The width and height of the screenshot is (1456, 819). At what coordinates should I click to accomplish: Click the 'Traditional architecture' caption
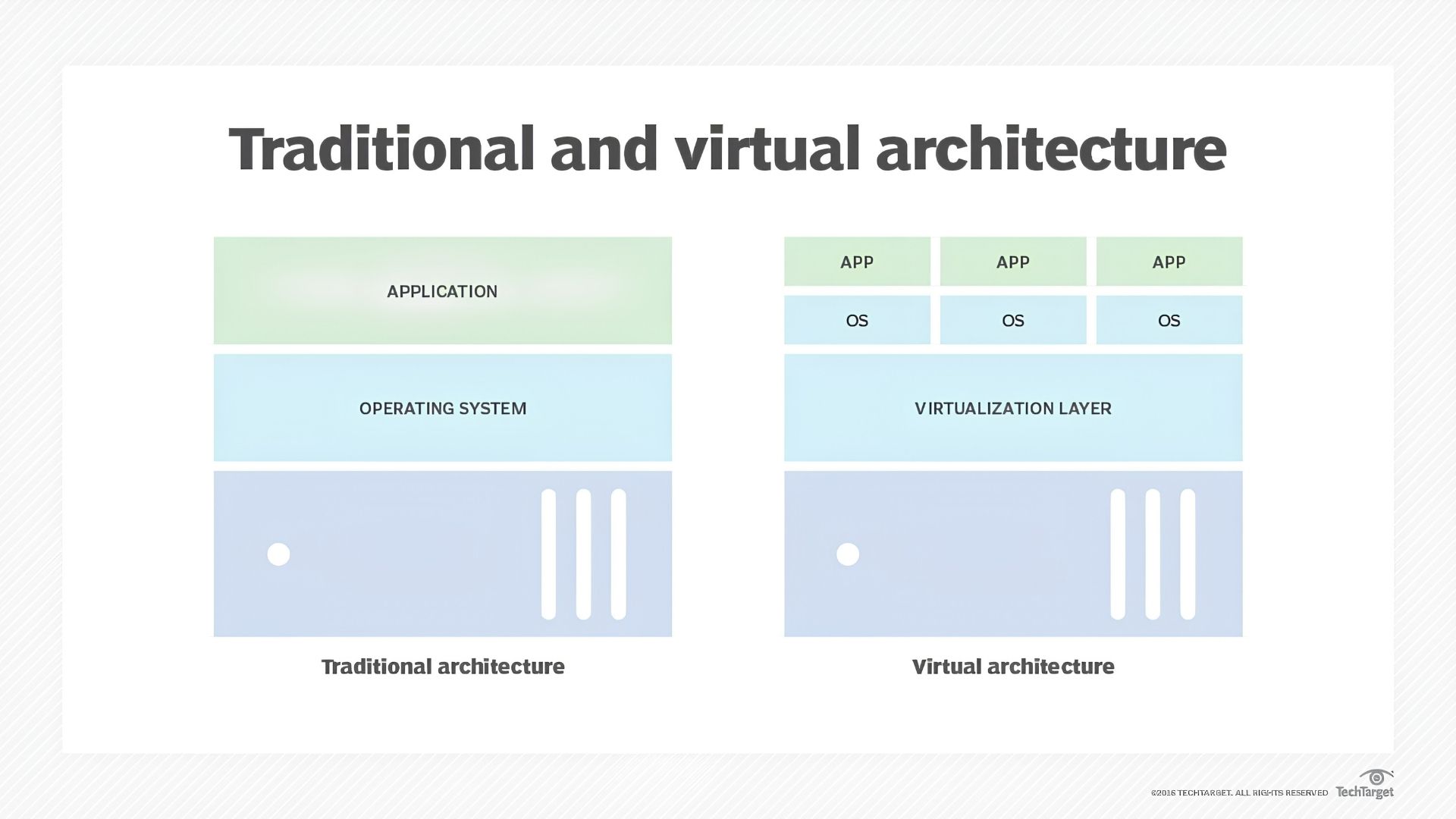443,667
